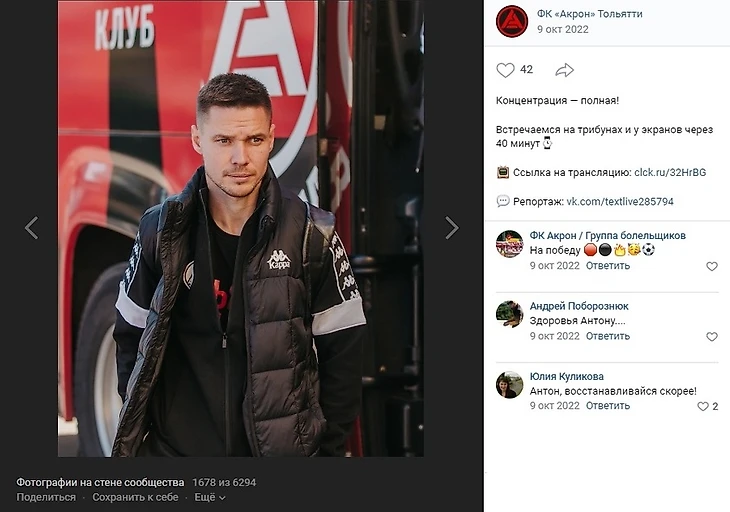Share the post via the arrow icon
Viewport: 730px width, 512px height.
click(565, 70)
